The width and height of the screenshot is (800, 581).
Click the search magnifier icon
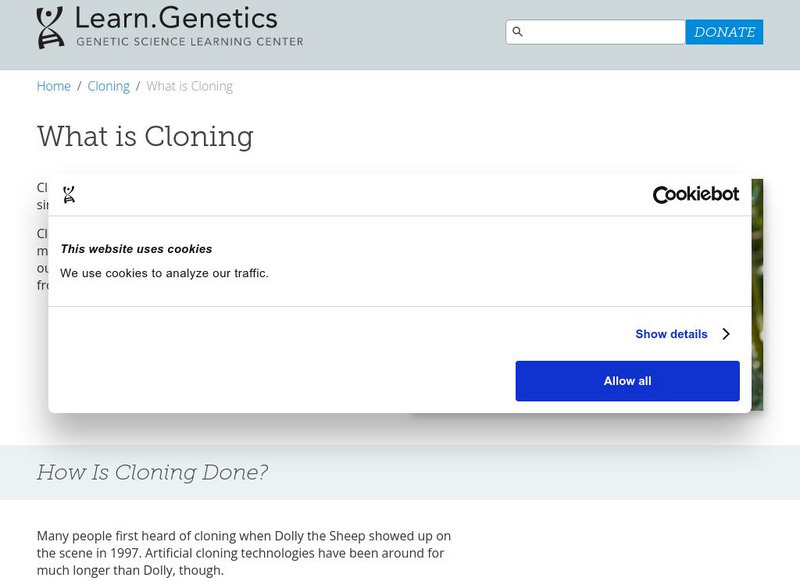click(518, 32)
